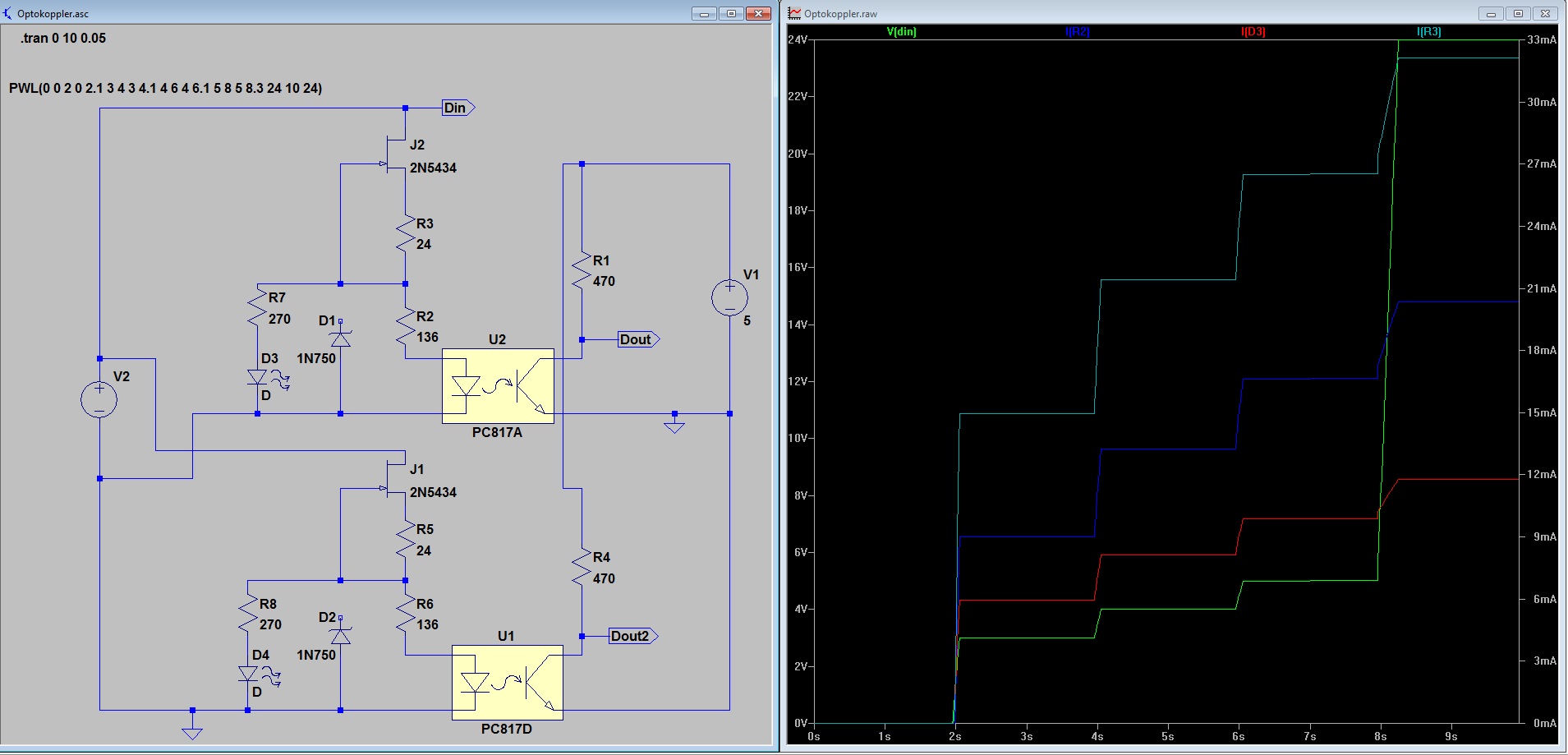Image resolution: width=1568 pixels, height=755 pixels.
Task: Click the 1N750 label under D1
Action: pos(316,358)
